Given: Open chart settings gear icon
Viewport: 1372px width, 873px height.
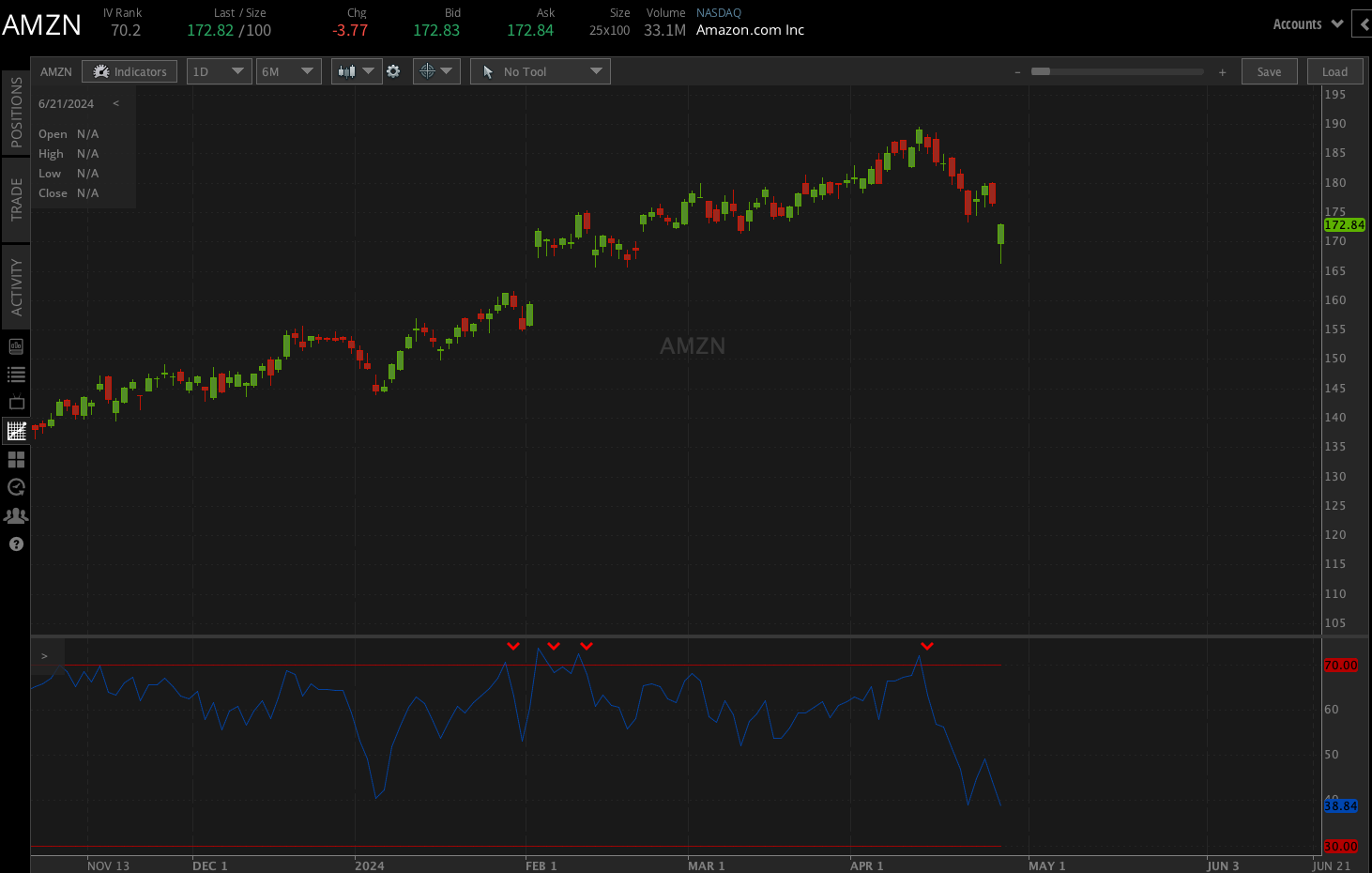Looking at the screenshot, I should pyautogui.click(x=393, y=71).
